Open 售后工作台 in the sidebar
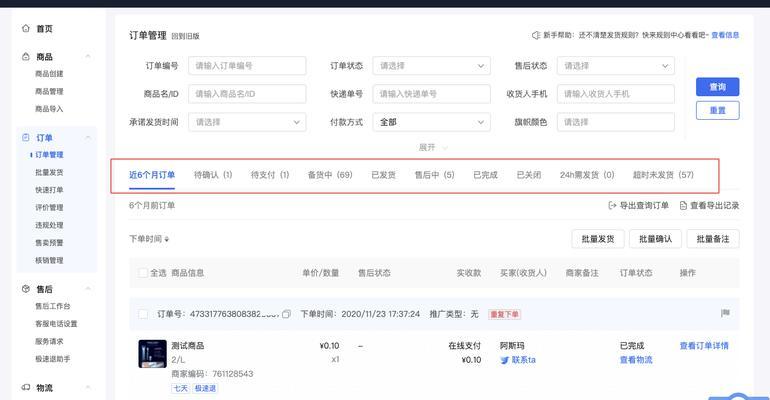Viewport: 770px width, 400px height. click(53, 306)
